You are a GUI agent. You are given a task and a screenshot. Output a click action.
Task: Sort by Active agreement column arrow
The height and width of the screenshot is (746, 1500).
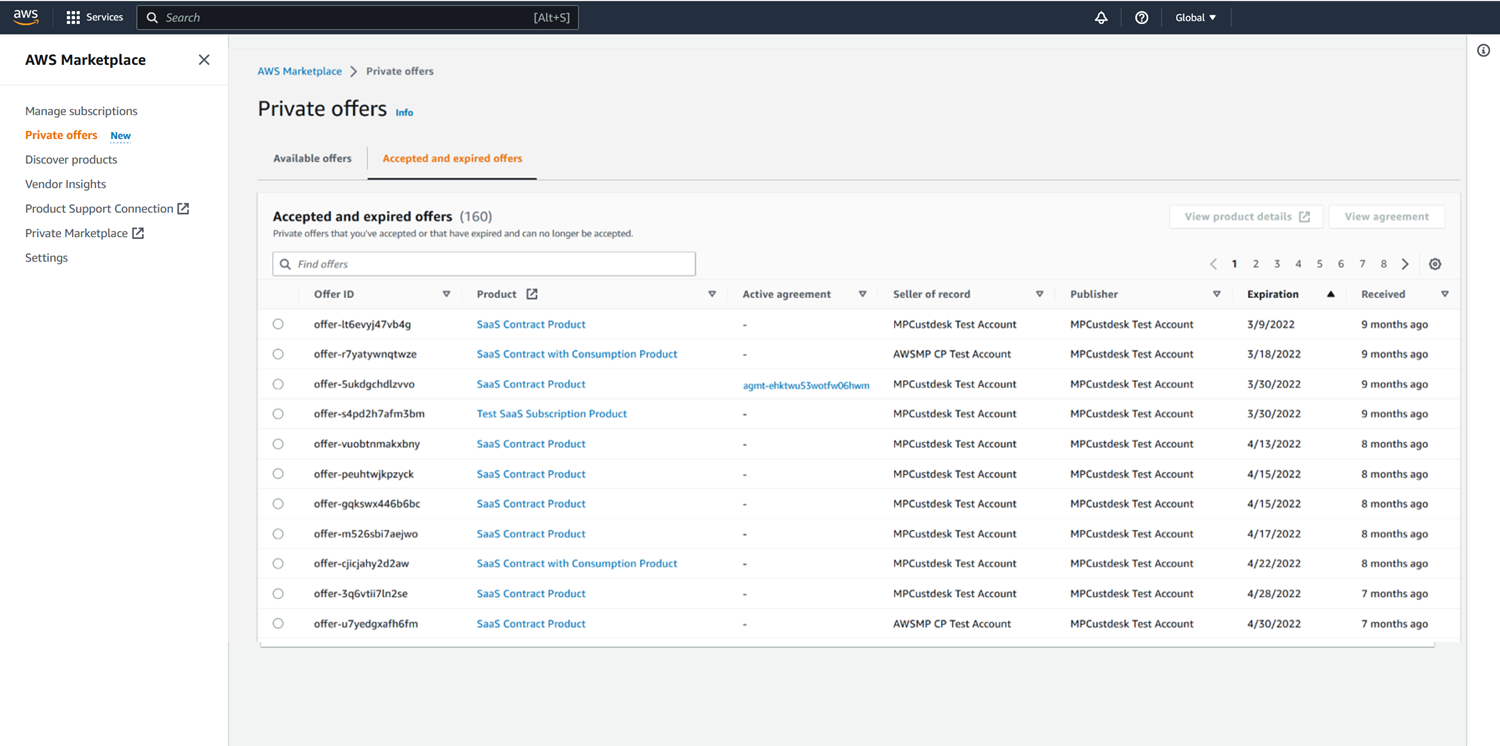(x=862, y=294)
